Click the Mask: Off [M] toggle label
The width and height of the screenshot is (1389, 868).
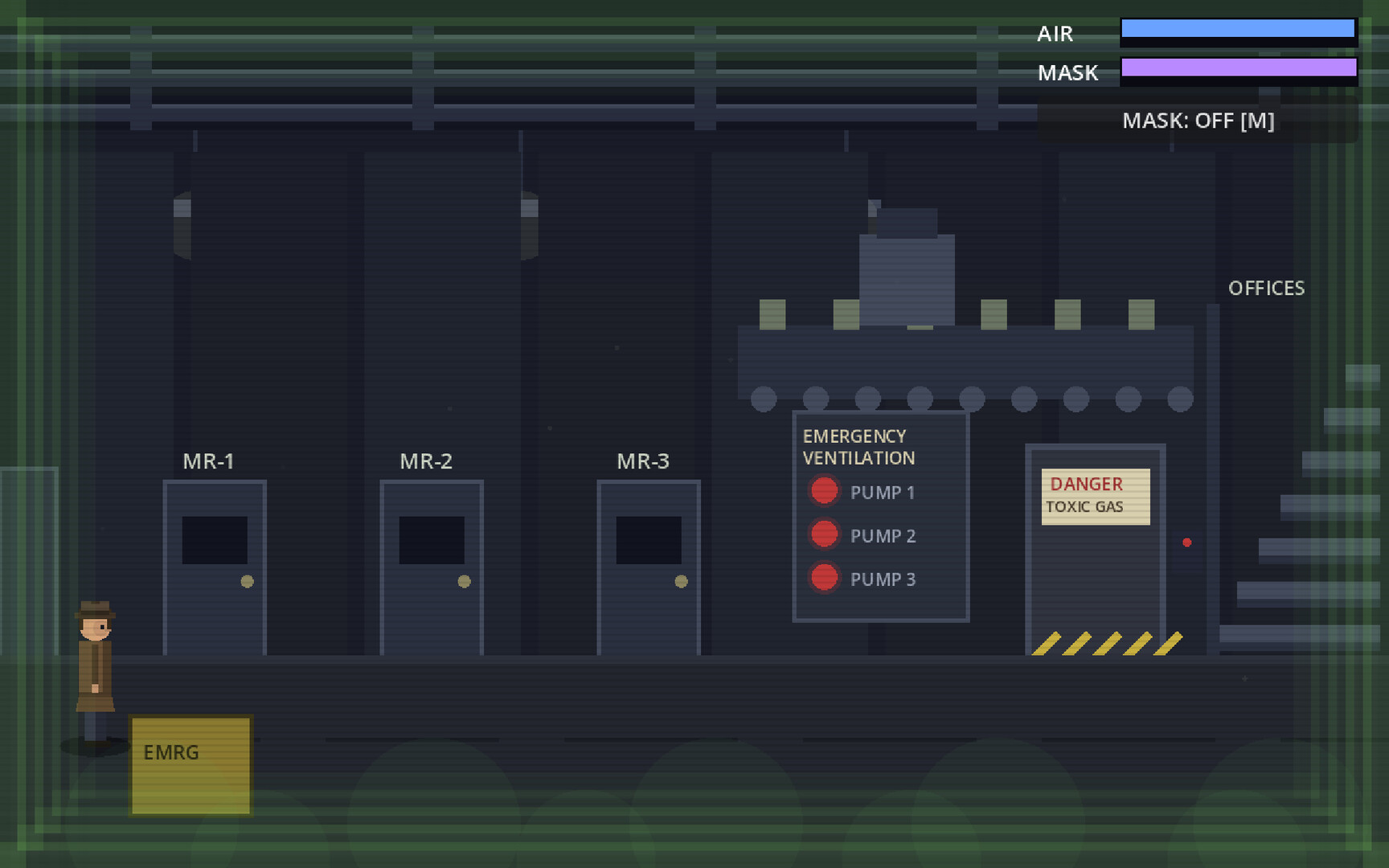click(x=1198, y=121)
